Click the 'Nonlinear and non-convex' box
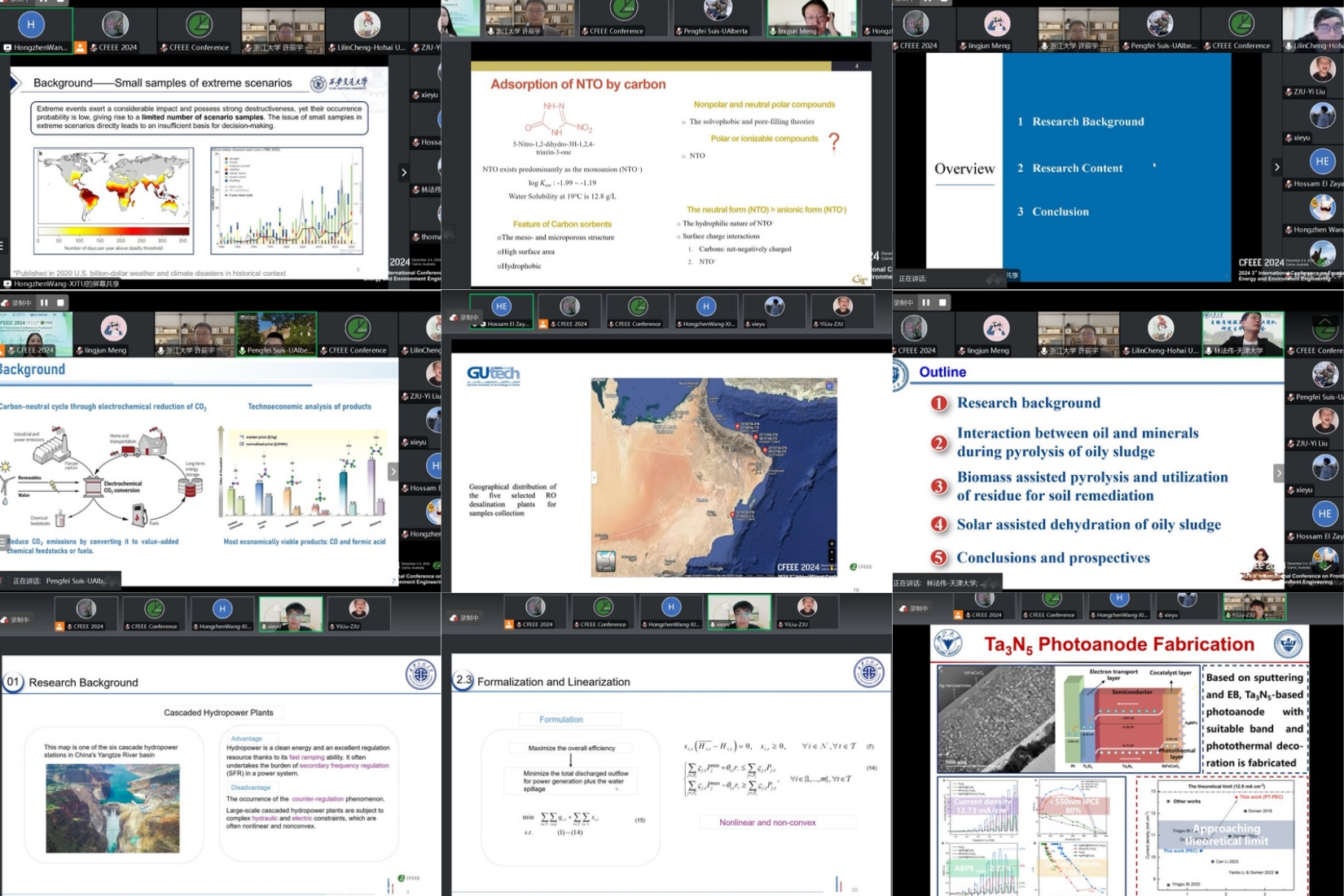1344x896 pixels. [x=766, y=823]
